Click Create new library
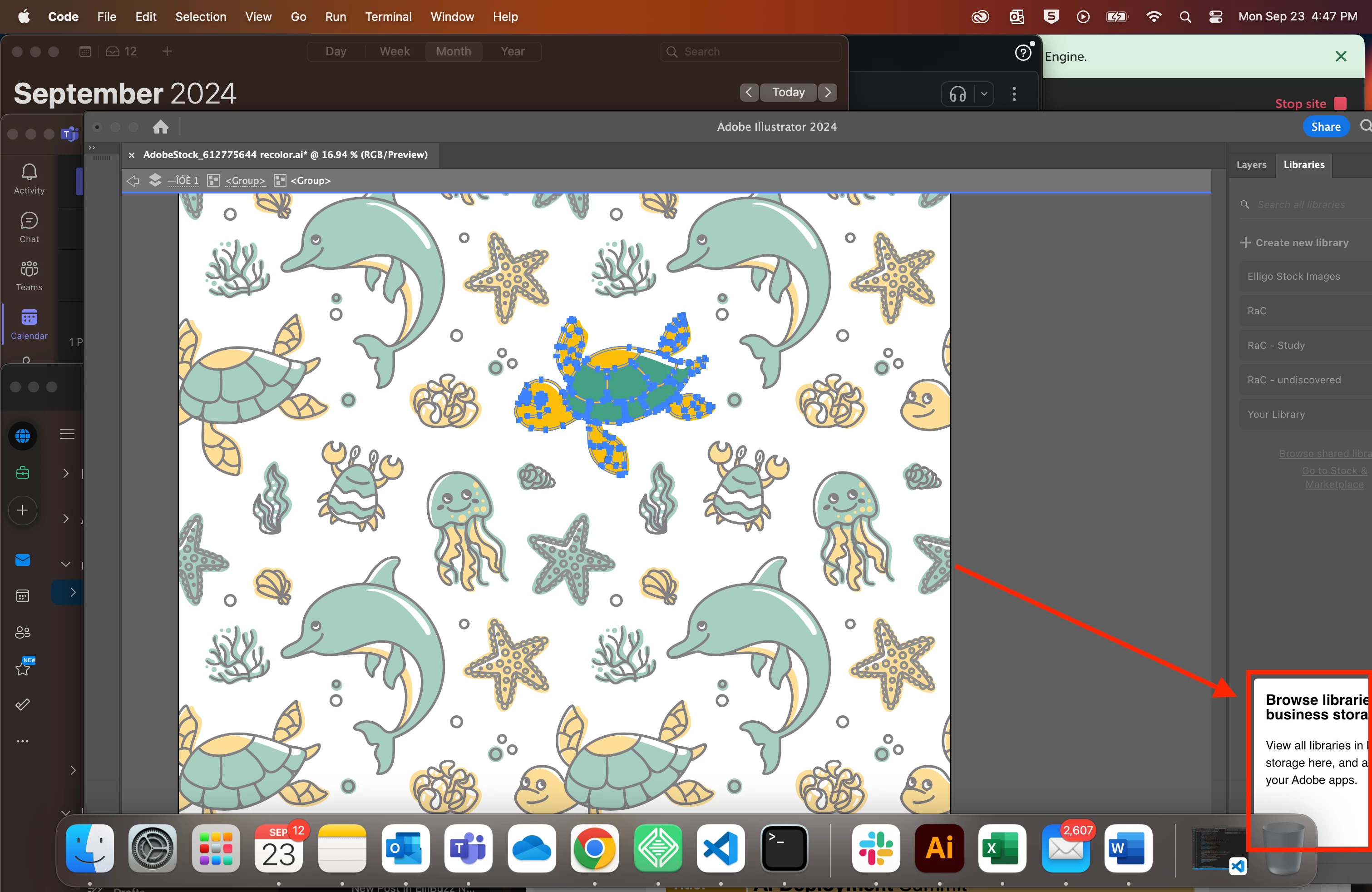The width and height of the screenshot is (1372, 892). (x=1295, y=243)
